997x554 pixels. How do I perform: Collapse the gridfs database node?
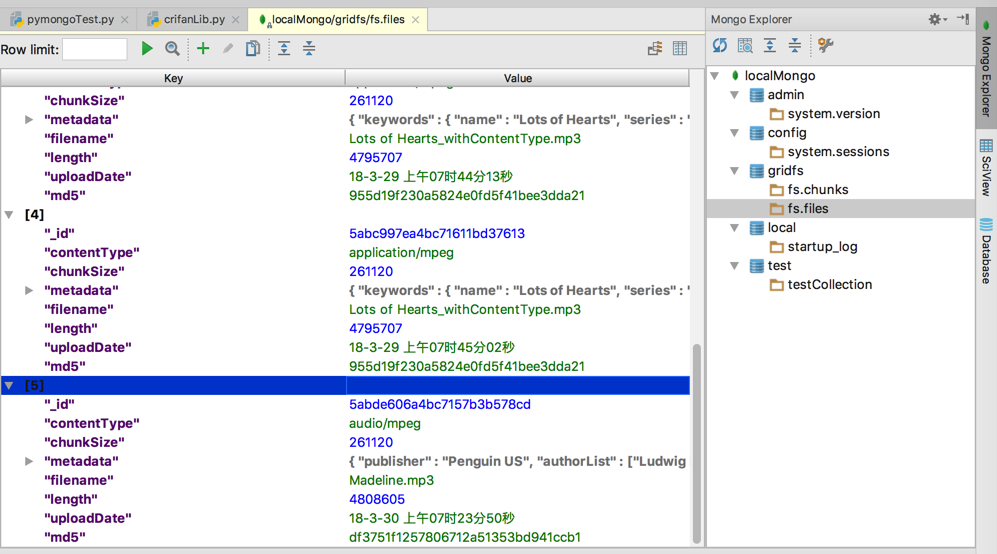click(735, 171)
